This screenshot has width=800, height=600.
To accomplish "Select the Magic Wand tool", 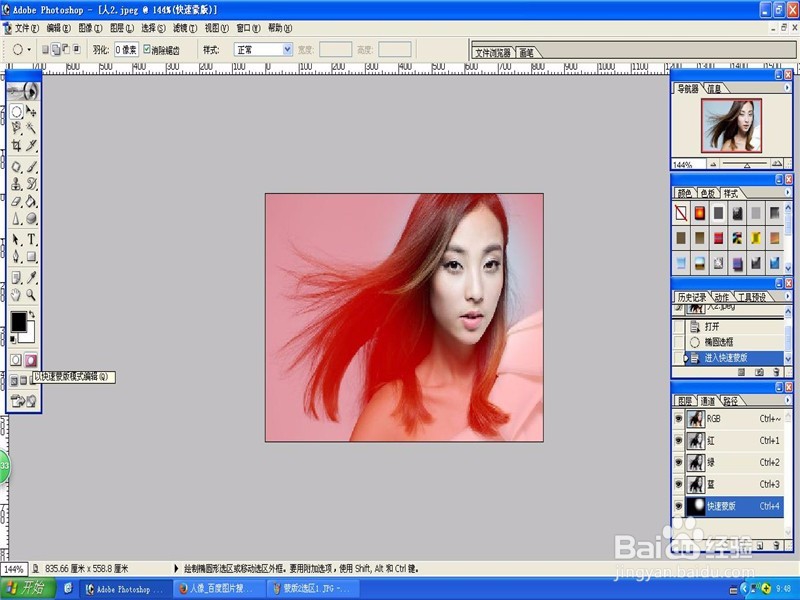I will point(31,128).
